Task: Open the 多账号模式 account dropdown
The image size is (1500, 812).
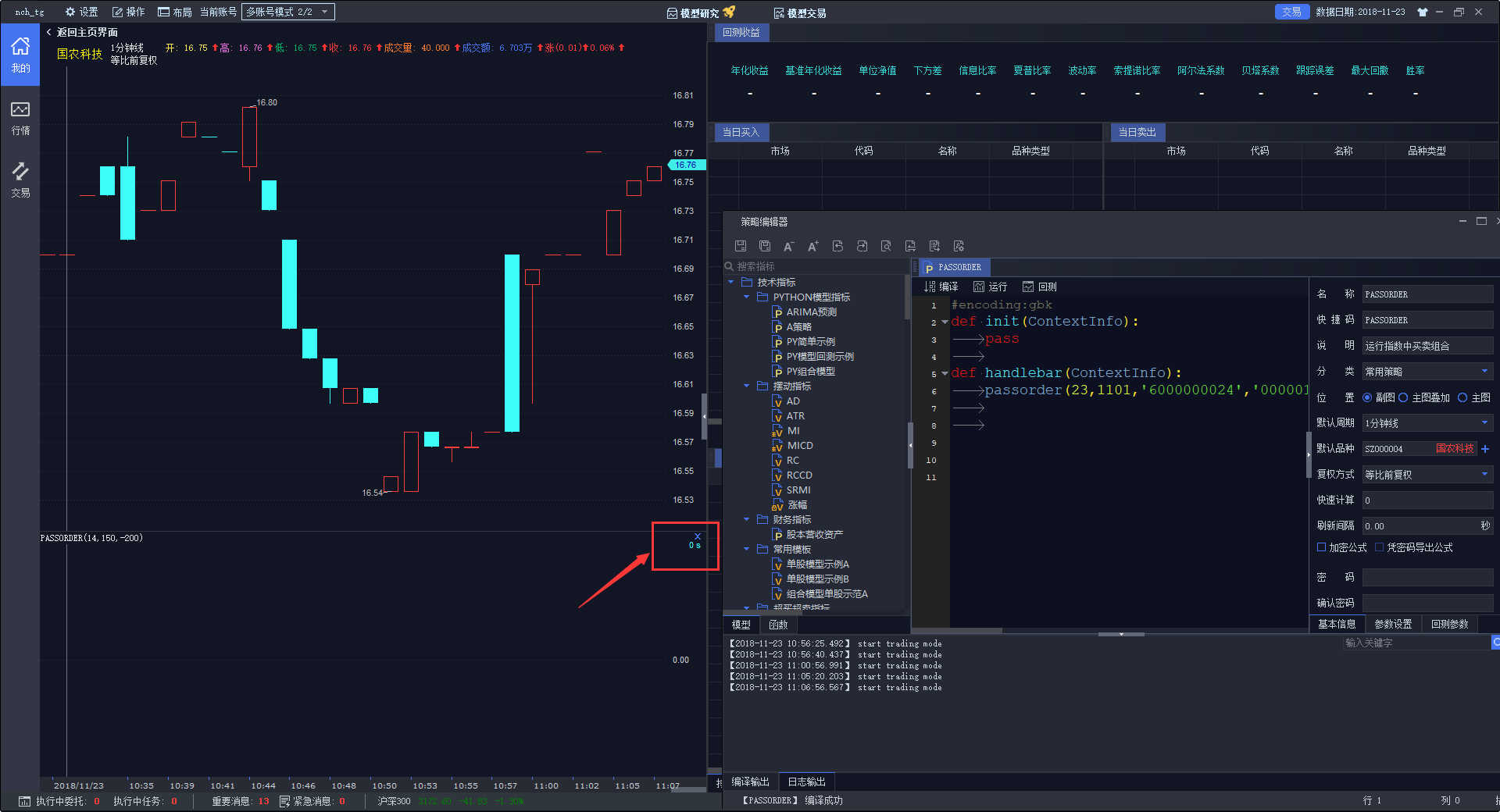Action: pos(288,12)
